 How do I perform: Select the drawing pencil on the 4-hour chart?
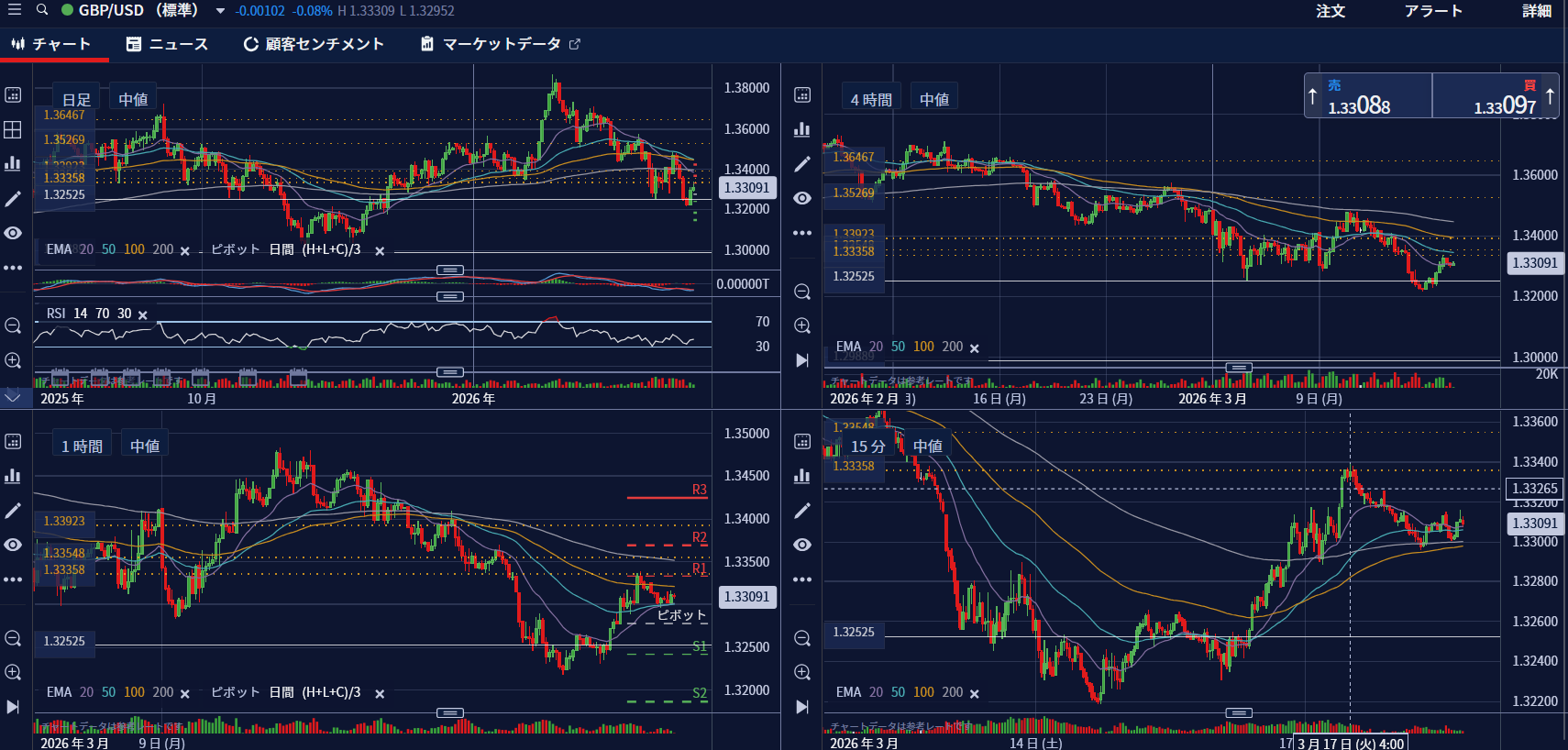click(x=802, y=164)
